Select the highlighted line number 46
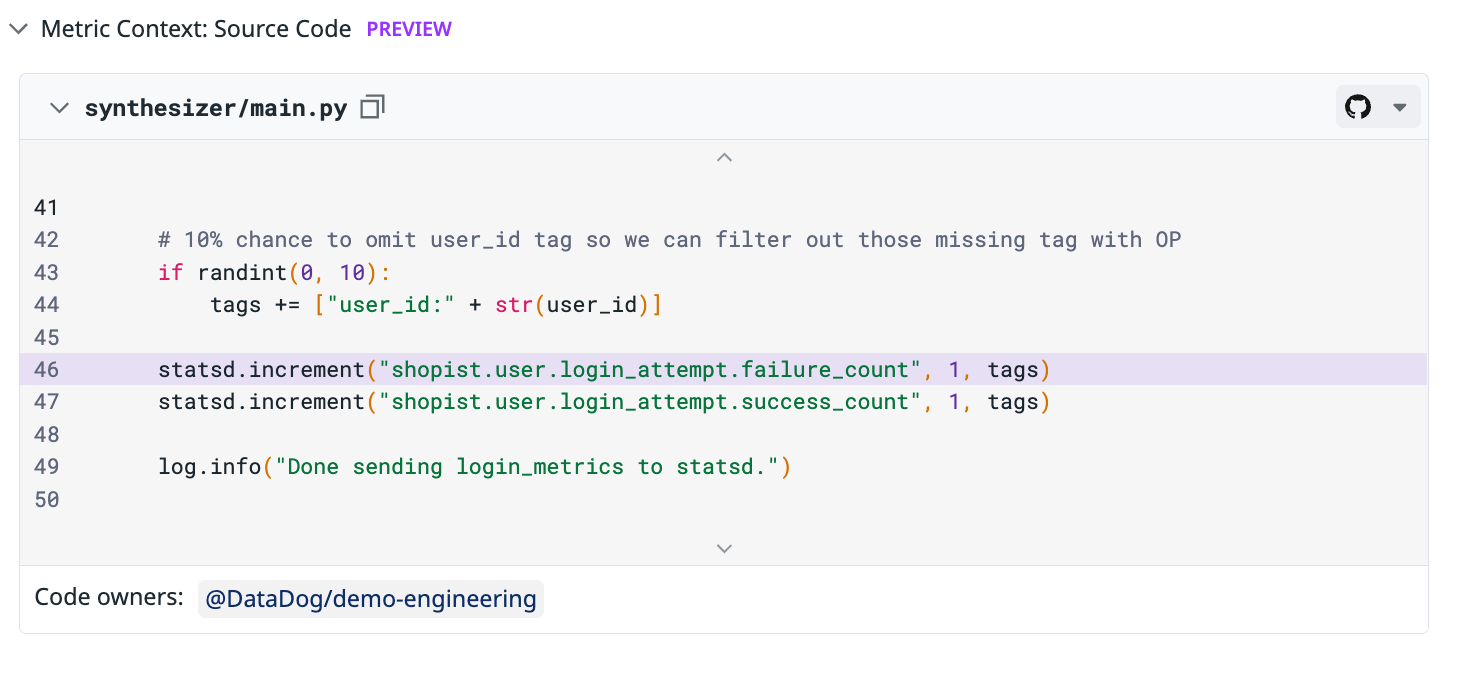 coord(46,370)
